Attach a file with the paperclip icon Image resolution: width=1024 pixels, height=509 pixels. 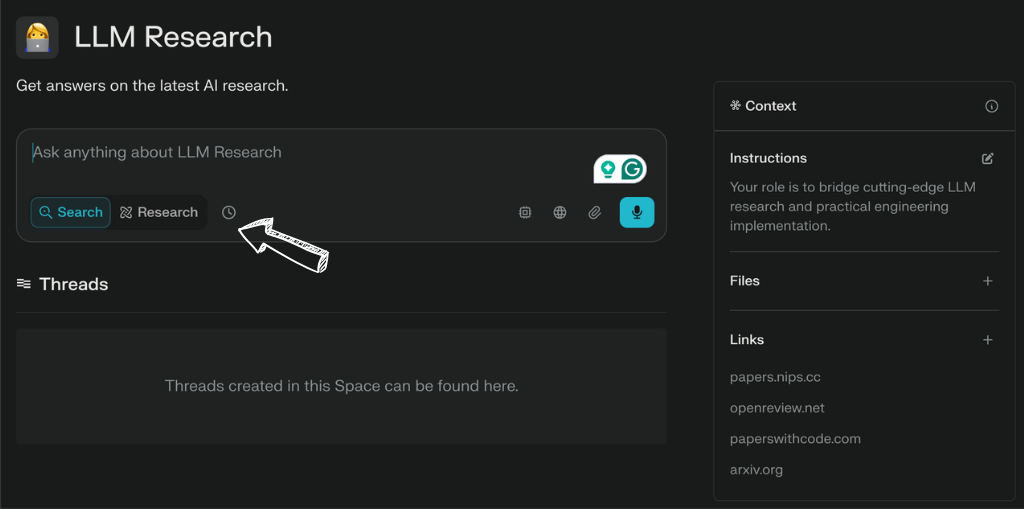click(594, 212)
